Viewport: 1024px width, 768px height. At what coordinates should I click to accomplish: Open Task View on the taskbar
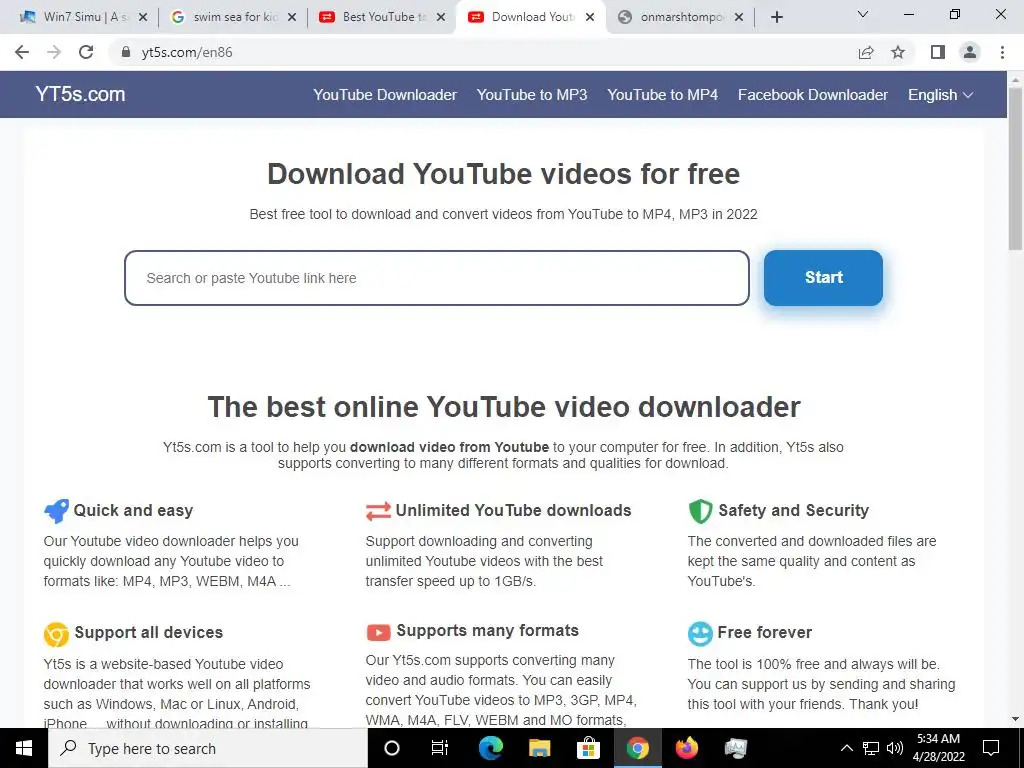coord(440,748)
